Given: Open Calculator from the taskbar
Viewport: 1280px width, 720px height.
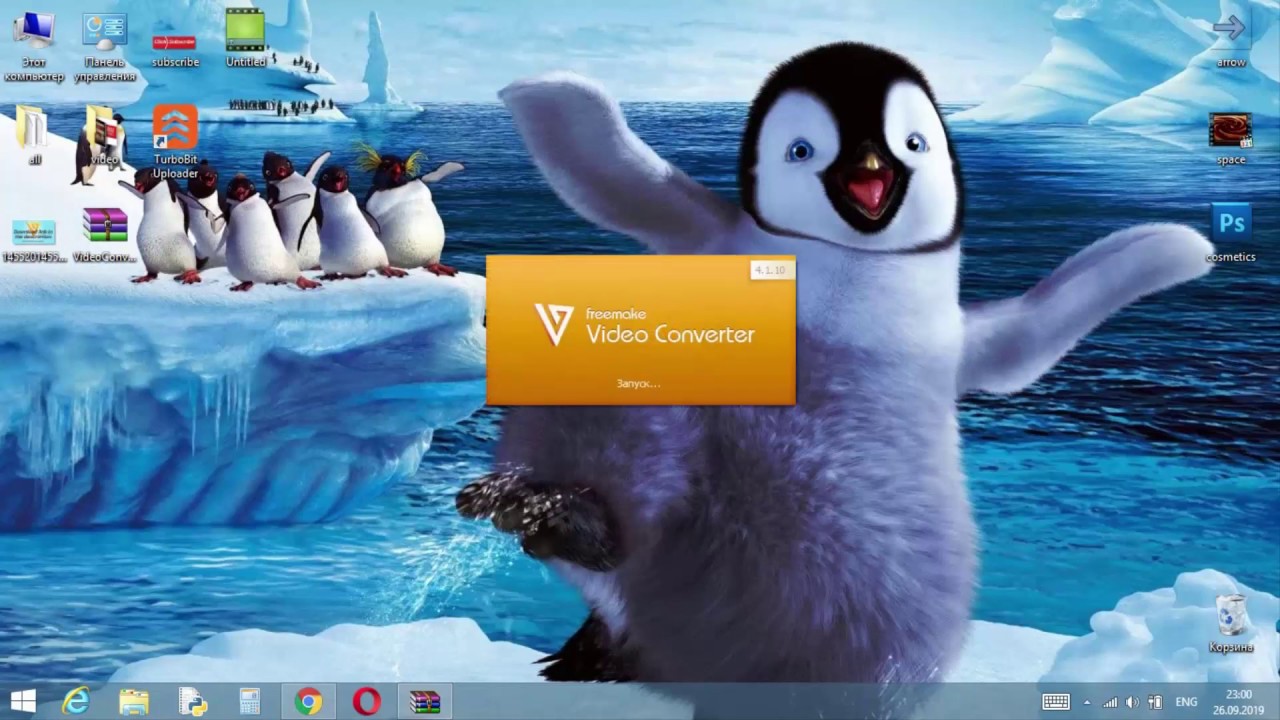Looking at the screenshot, I should point(250,702).
